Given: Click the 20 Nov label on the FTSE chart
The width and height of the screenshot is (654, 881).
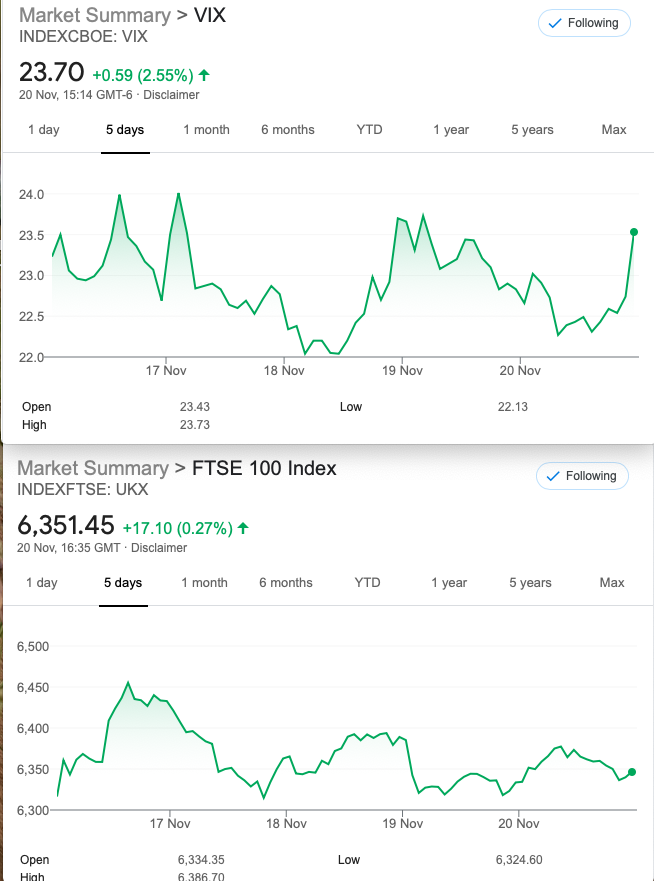Looking at the screenshot, I should pos(519,824).
